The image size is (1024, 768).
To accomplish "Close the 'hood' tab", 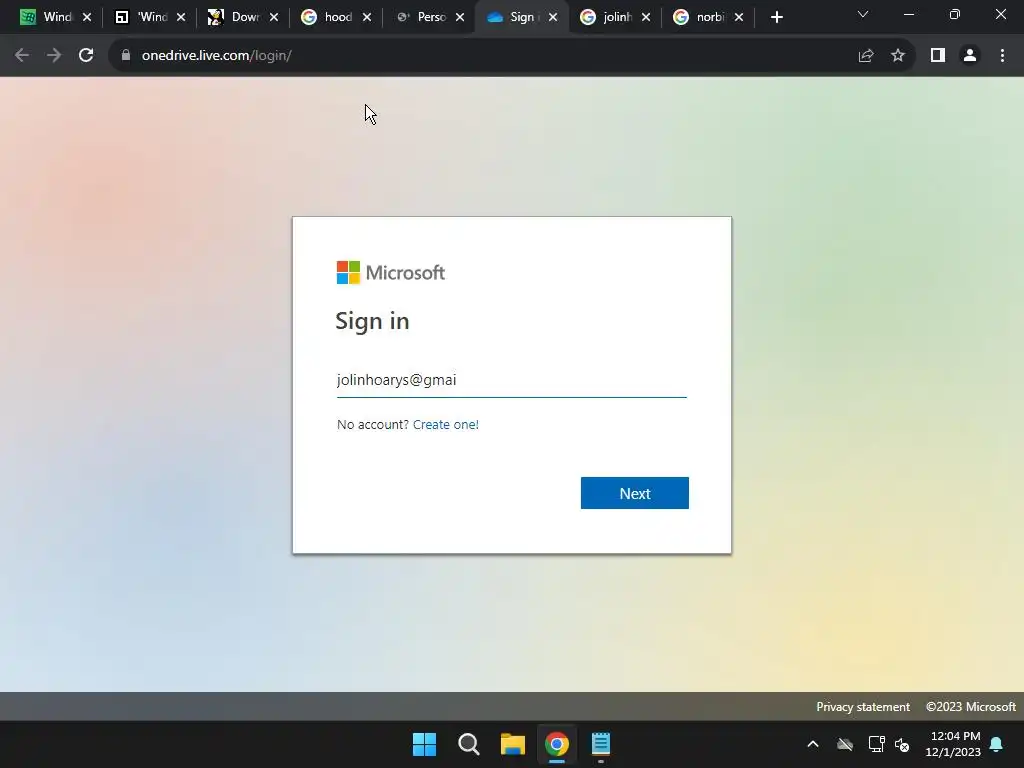I will (x=367, y=18).
